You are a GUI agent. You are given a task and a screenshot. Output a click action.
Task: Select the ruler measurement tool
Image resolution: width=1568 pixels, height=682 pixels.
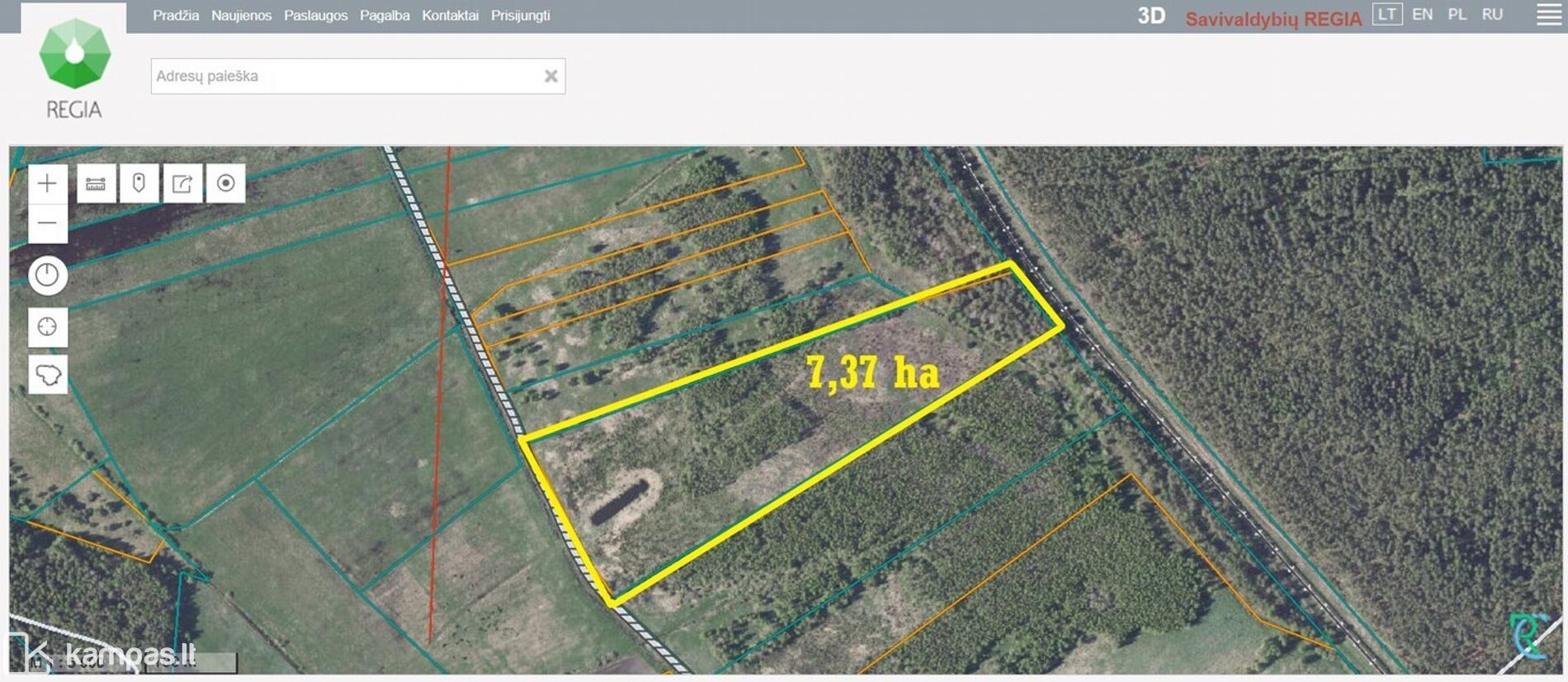click(97, 183)
